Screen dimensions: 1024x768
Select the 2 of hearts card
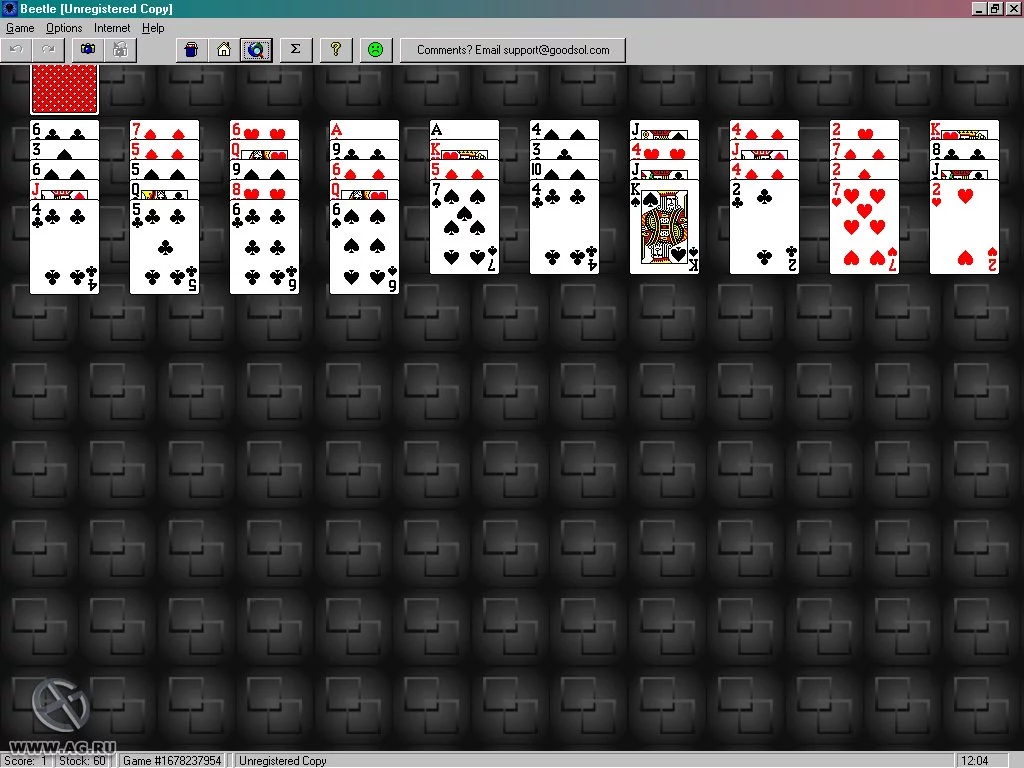pyautogui.click(x=964, y=227)
